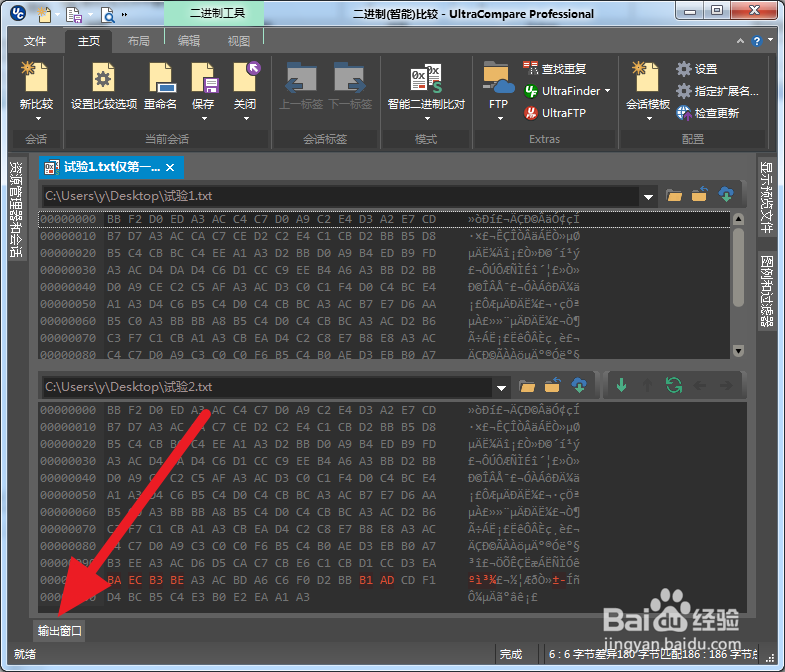Open Set Compare Options (设置比较选项)
The image size is (785, 672).
pos(104,86)
